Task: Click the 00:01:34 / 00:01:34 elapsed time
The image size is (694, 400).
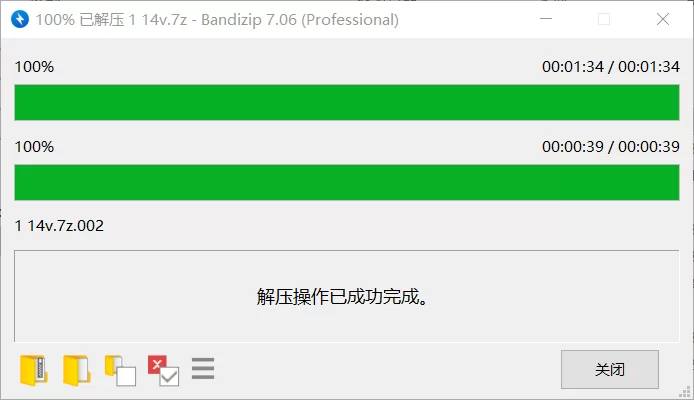Action: coord(611,67)
